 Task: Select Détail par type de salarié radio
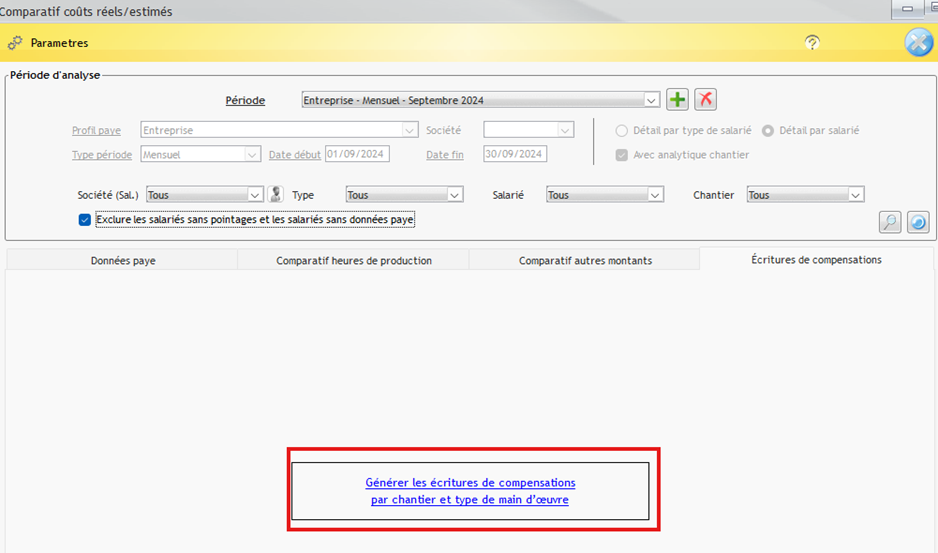622,130
